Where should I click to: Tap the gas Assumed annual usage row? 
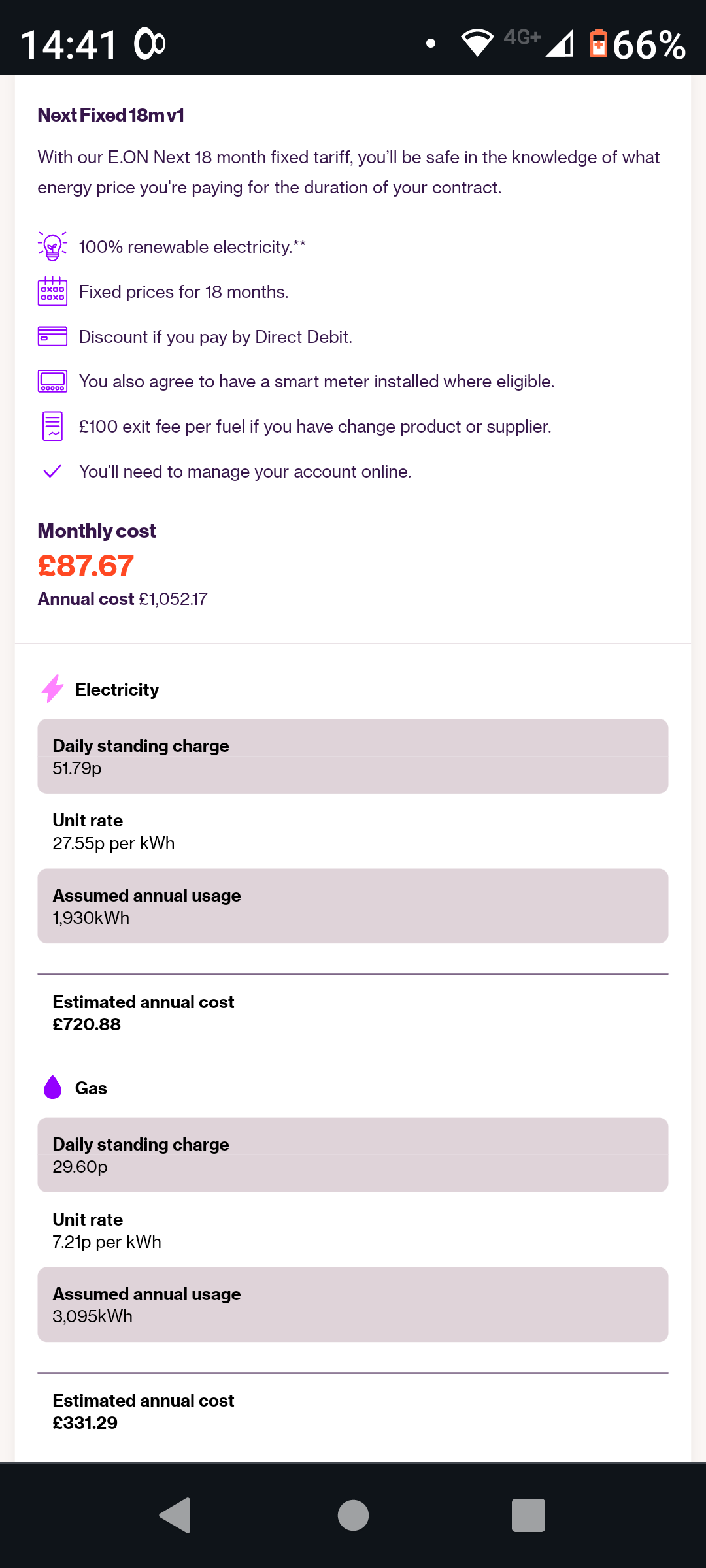point(353,1305)
